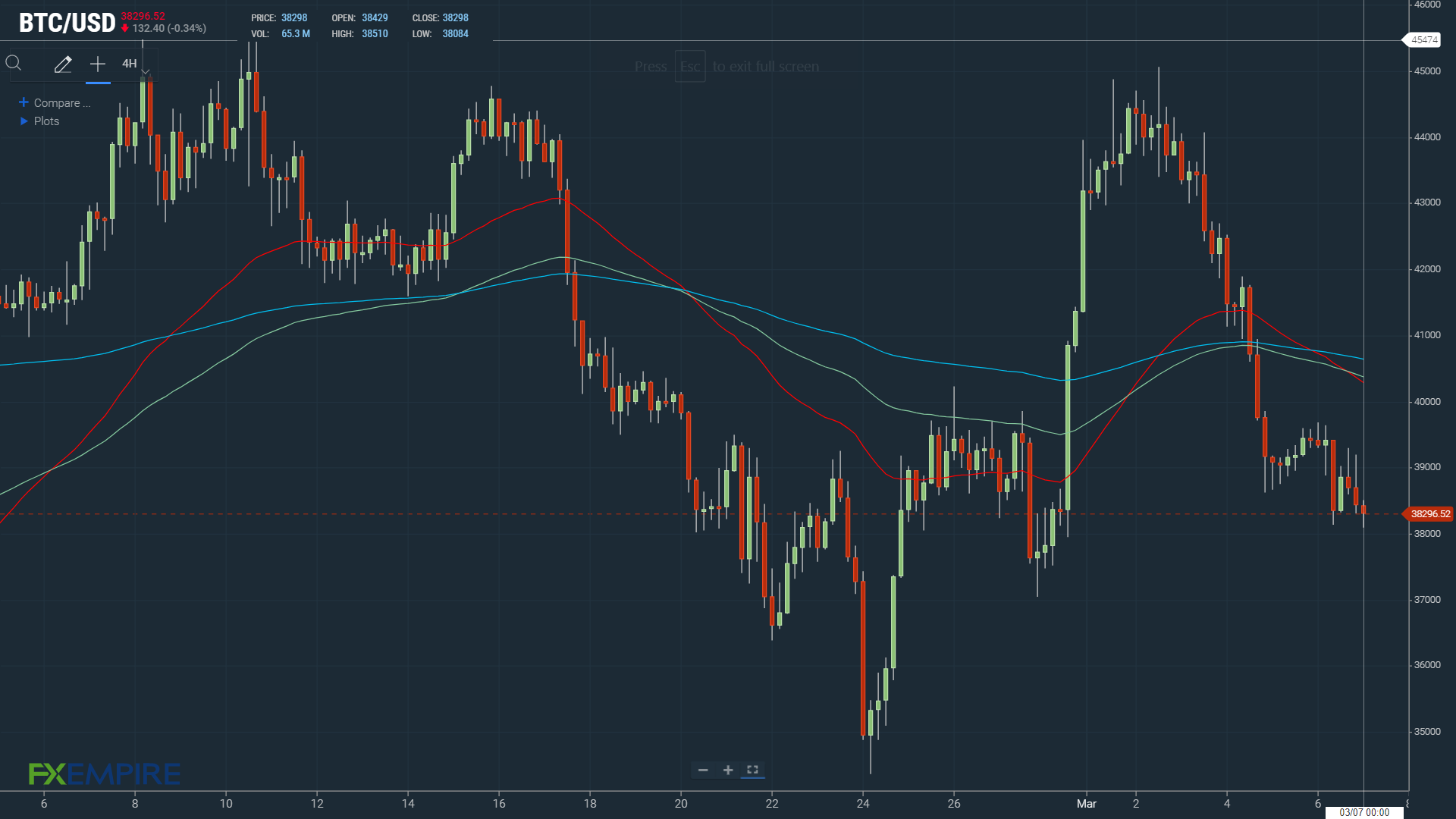Open the 4H timeframe dropdown
This screenshot has height=819, width=1456.
[x=135, y=64]
